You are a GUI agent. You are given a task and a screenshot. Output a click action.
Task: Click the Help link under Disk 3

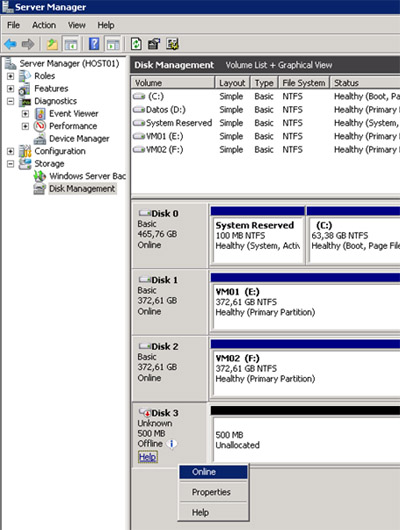pos(148,457)
